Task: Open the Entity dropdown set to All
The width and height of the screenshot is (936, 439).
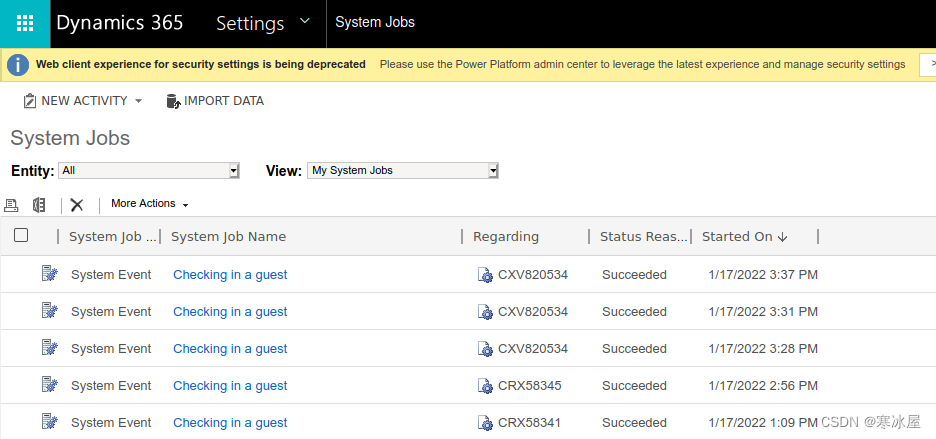Action: point(149,170)
